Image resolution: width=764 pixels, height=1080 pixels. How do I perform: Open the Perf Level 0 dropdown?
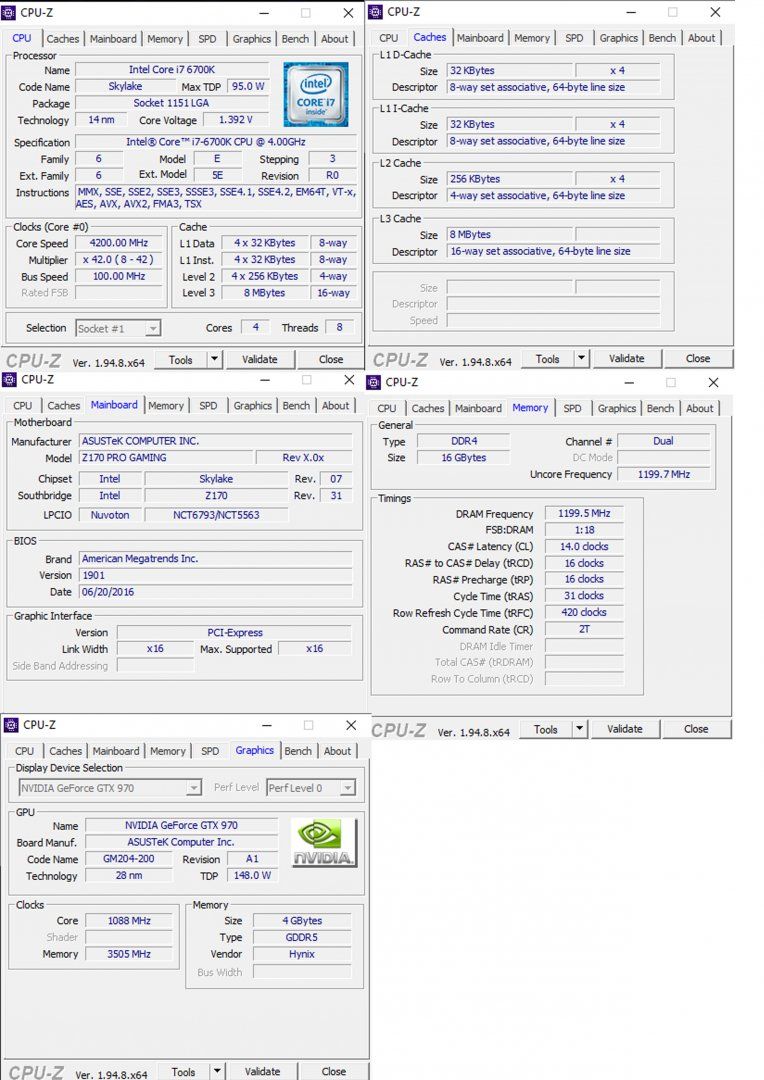pos(348,787)
